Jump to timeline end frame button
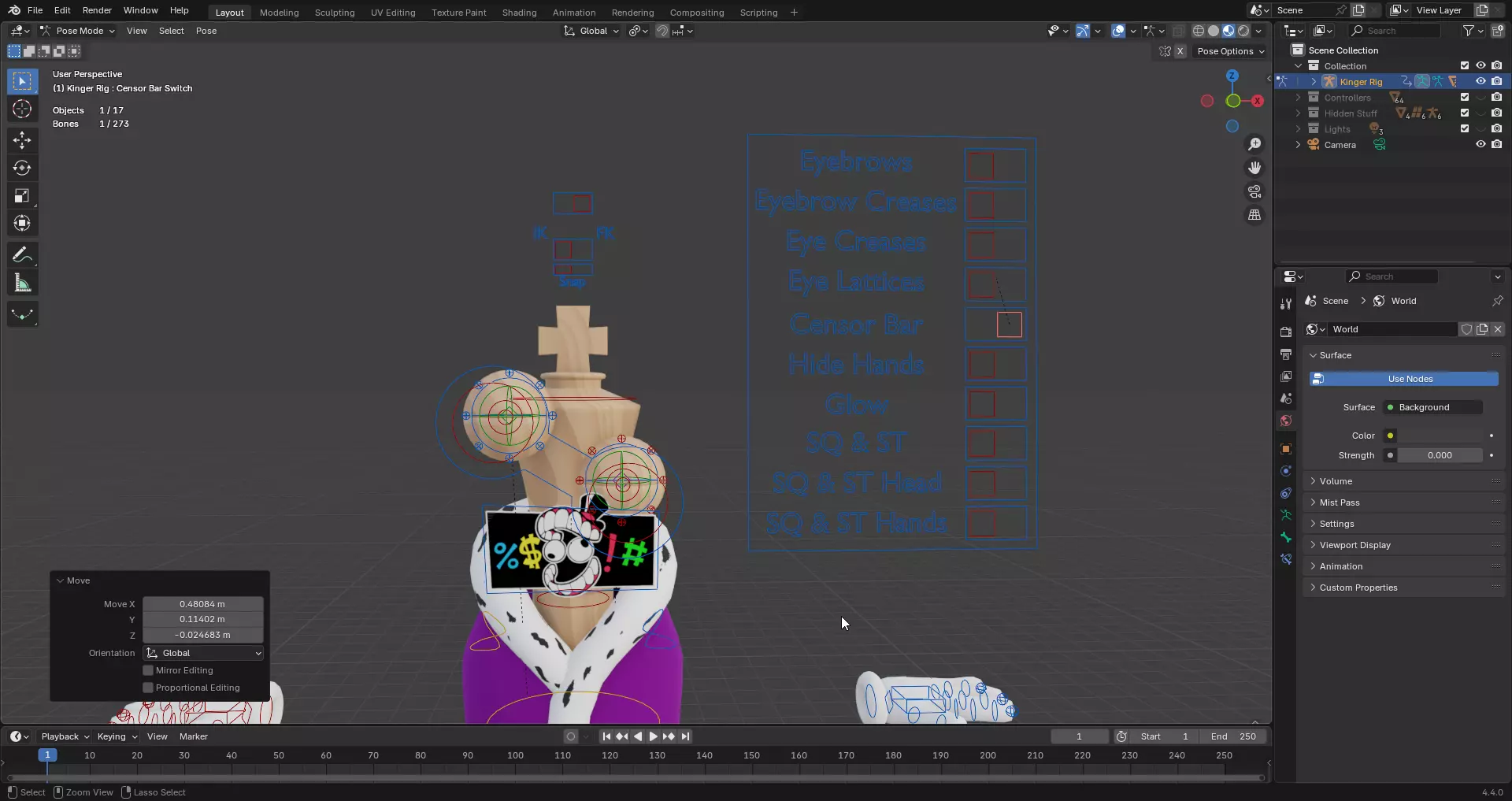Image resolution: width=1512 pixels, height=801 pixels. [x=685, y=736]
